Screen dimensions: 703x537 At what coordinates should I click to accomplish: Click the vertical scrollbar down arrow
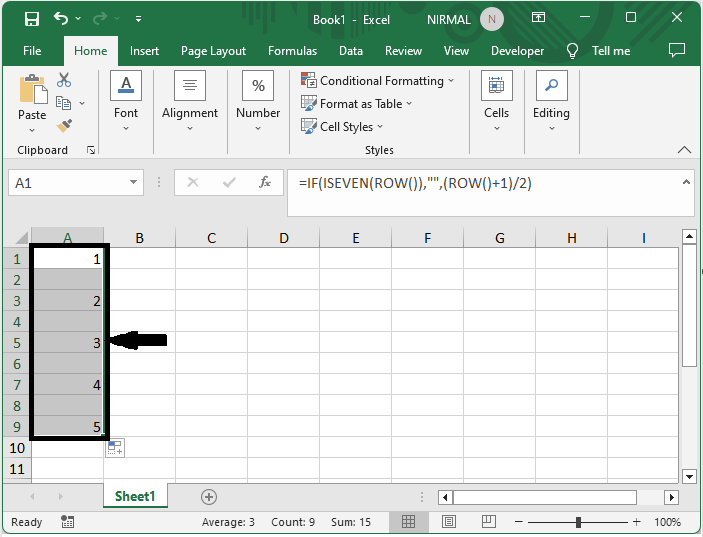click(x=689, y=476)
